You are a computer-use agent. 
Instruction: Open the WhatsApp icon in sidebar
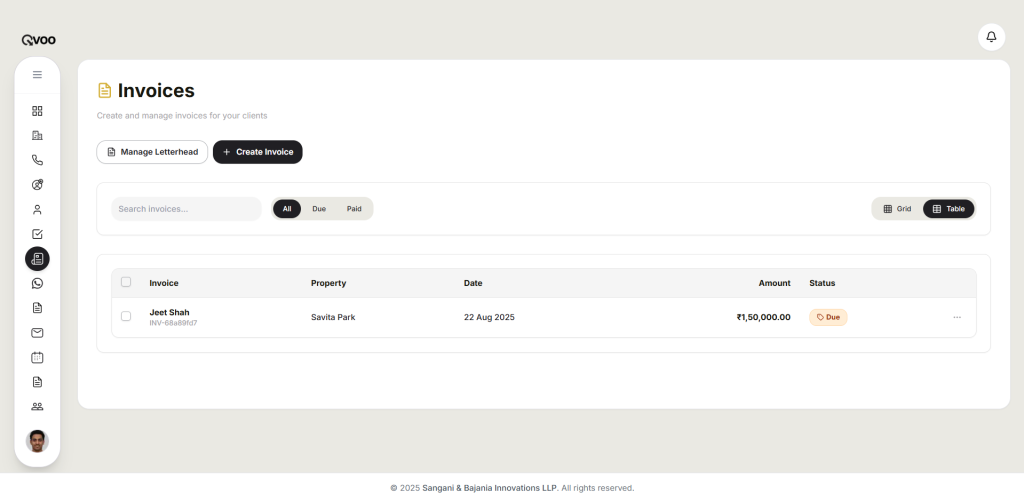tap(37, 283)
